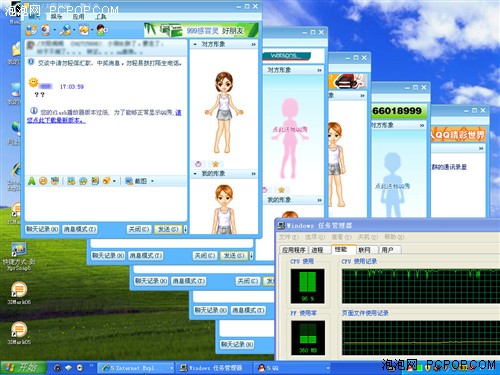Image resolution: width=500 pixels, height=375 pixels.
Task: Click » on 对方形象 header in 66018999 window
Action: 422,125
